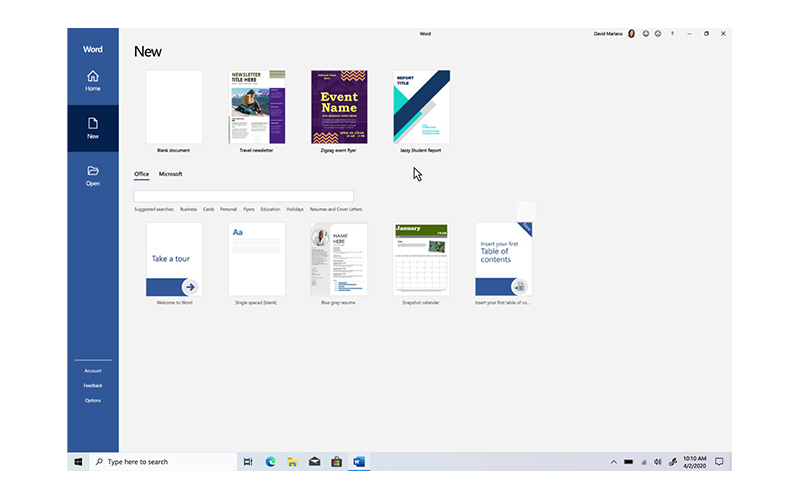Open Task View on the taskbar
Viewport: 800px width, 500px height.
tap(248, 462)
